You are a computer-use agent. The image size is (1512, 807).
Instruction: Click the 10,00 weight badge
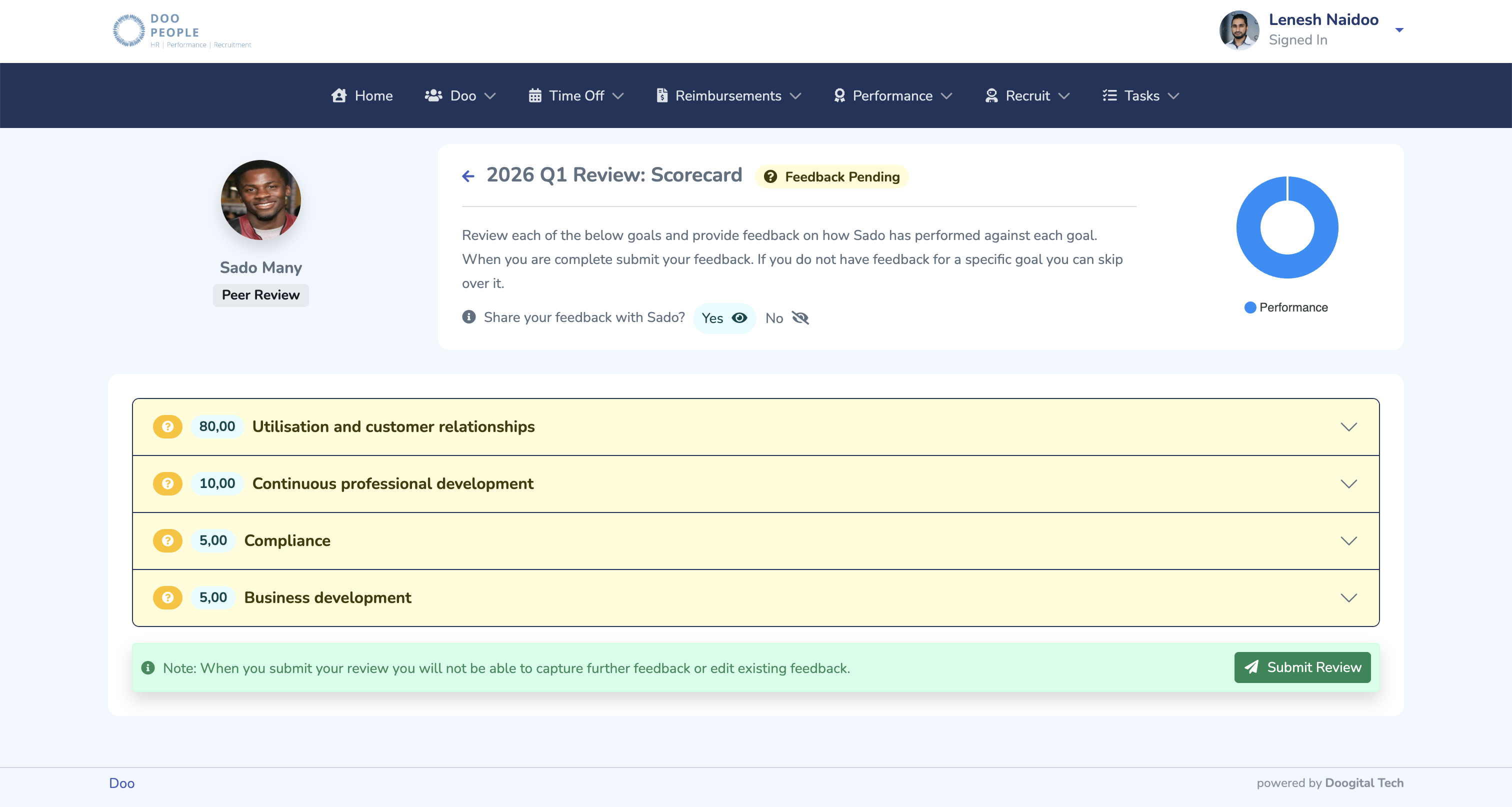click(216, 483)
